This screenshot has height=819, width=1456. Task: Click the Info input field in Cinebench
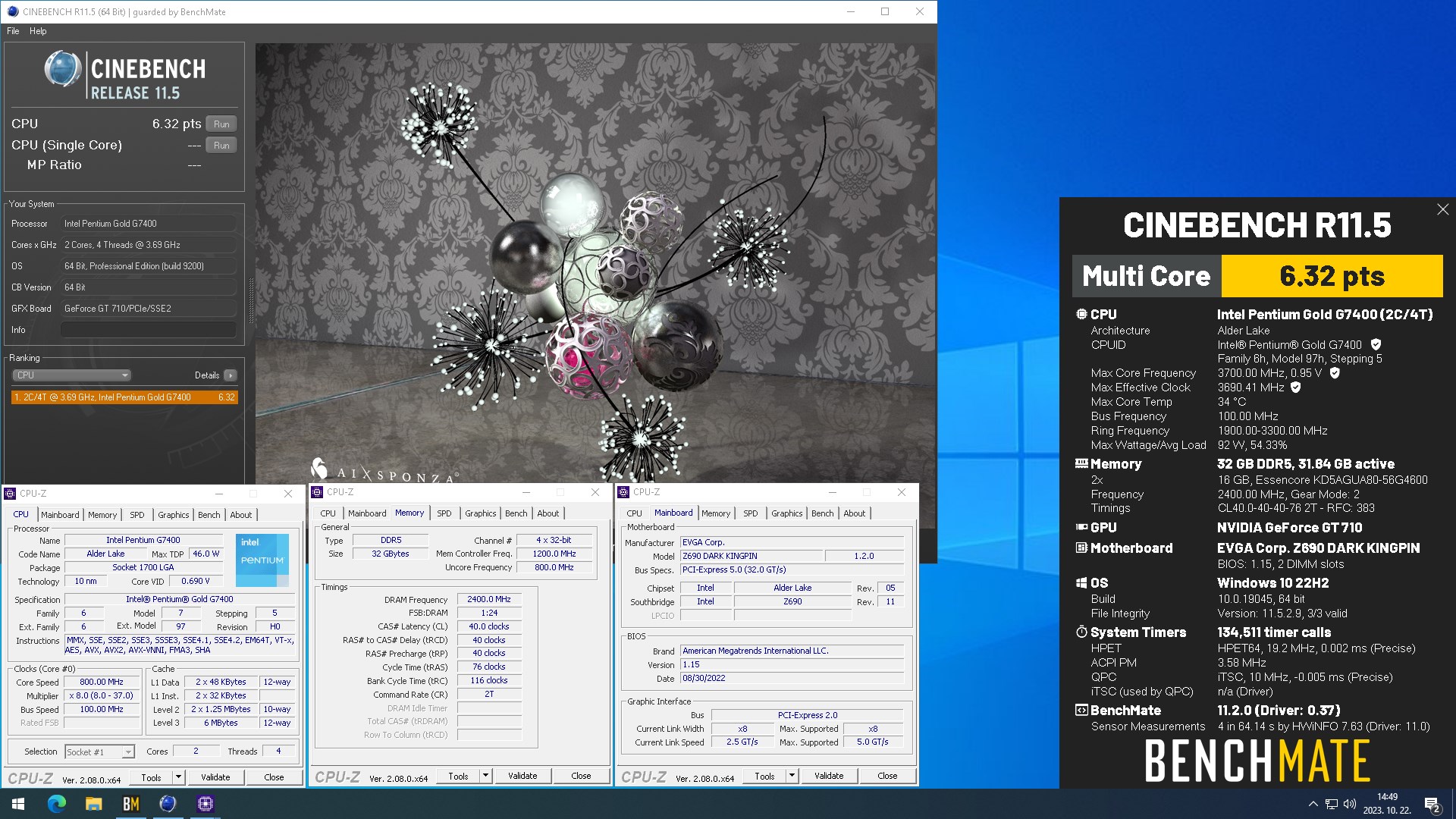pyautogui.click(x=149, y=330)
